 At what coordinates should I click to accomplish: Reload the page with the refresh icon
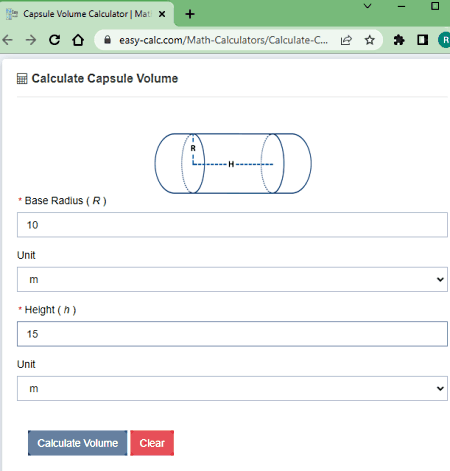[55, 40]
